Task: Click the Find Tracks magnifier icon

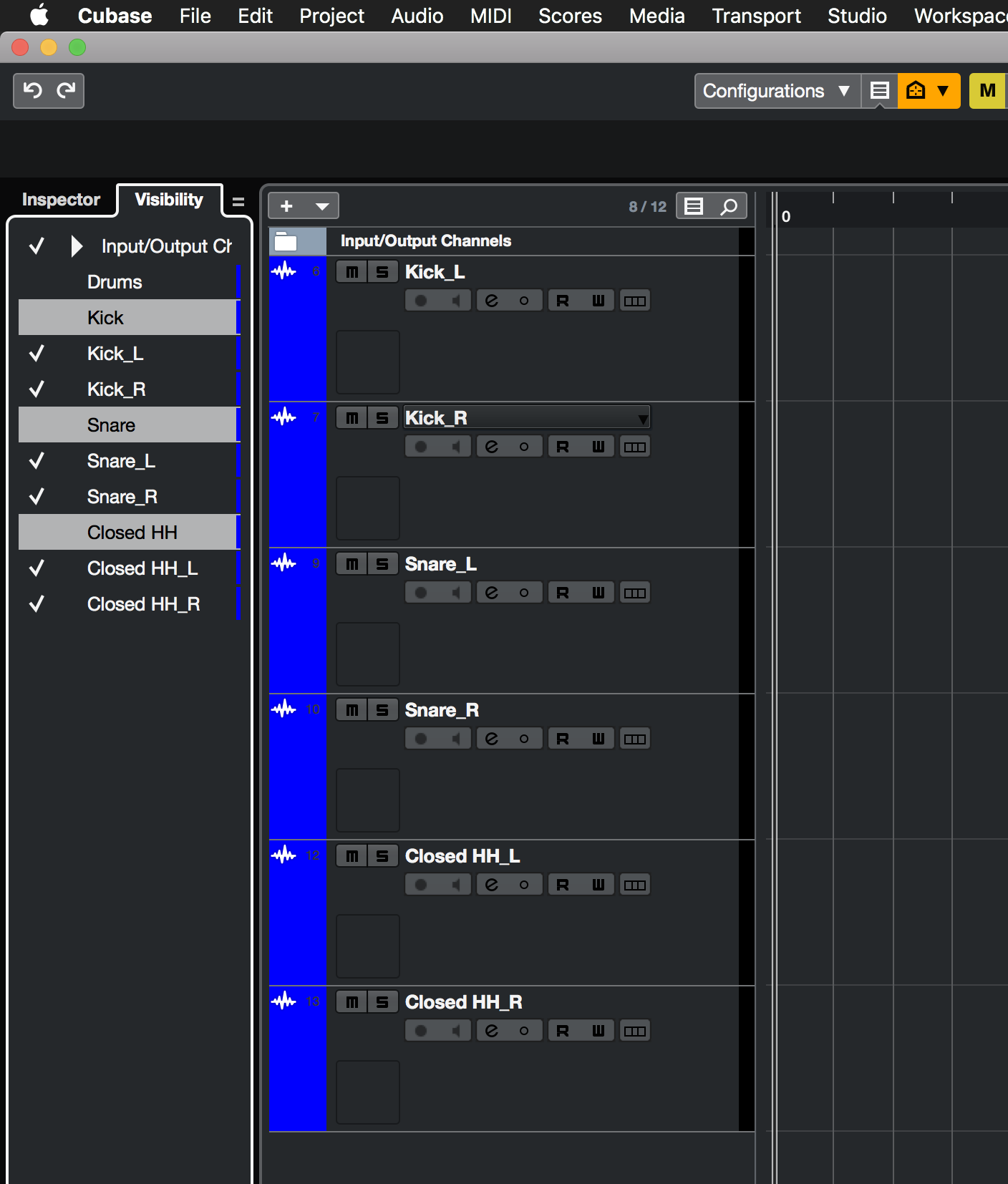Action: pyautogui.click(x=729, y=206)
